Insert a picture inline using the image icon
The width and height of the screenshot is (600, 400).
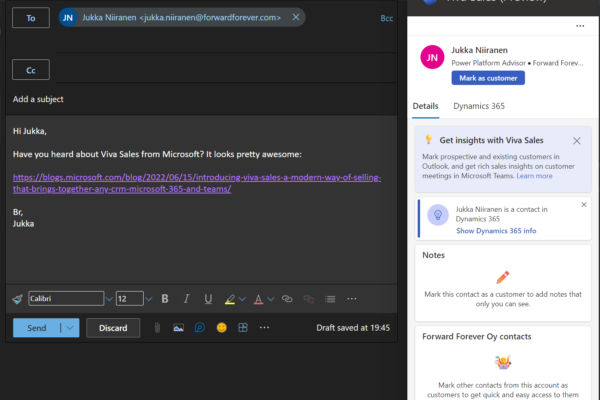178,328
